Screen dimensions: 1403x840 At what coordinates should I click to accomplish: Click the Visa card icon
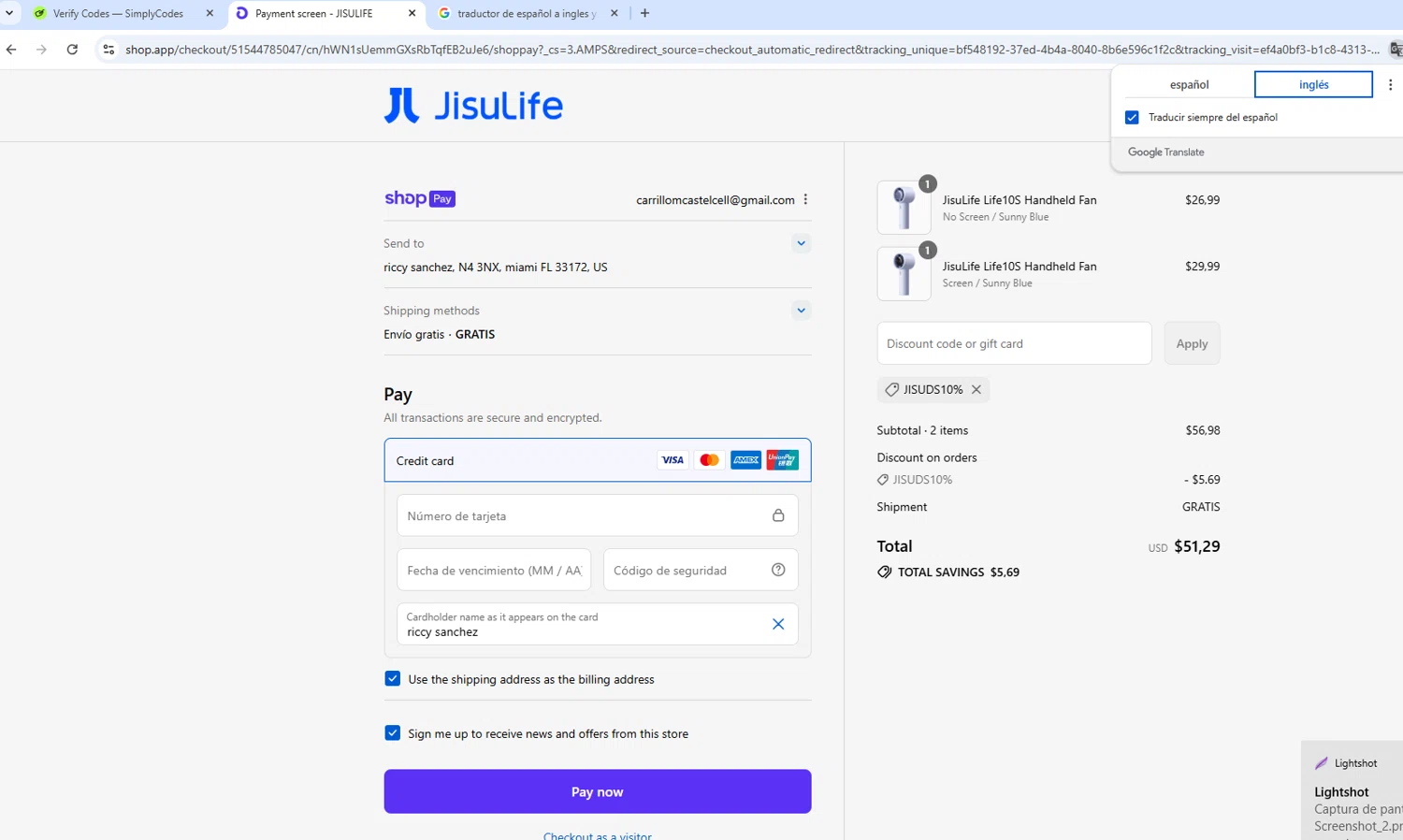(x=672, y=460)
